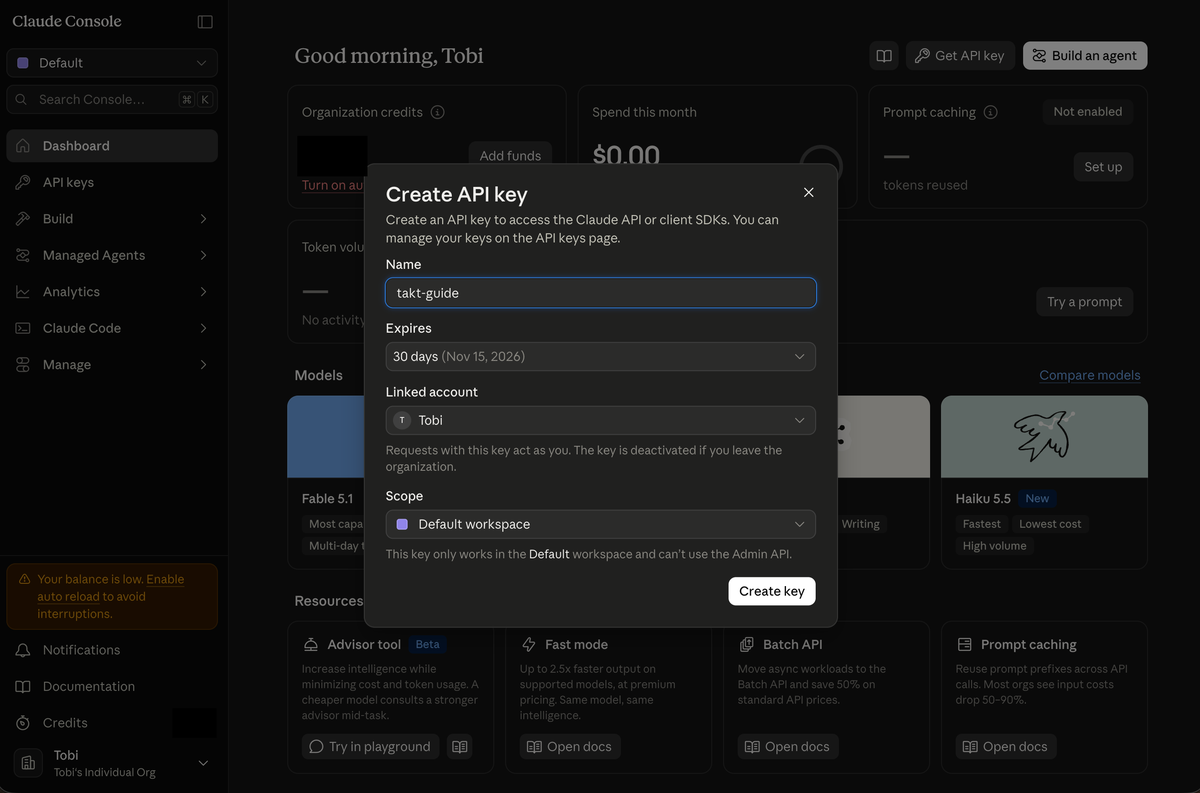This screenshot has width=1200, height=793.
Task: Open the Compare models link
Action: pos(1090,375)
